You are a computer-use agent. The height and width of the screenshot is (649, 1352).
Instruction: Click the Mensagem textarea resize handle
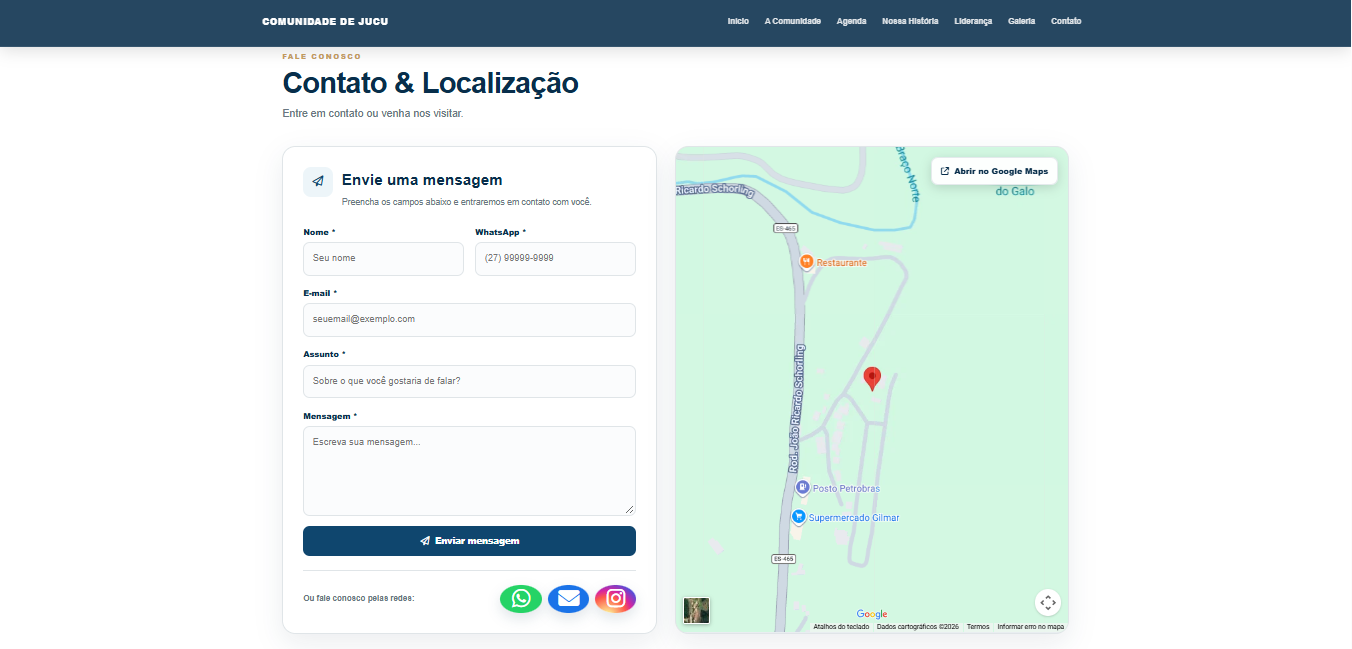tap(630, 510)
